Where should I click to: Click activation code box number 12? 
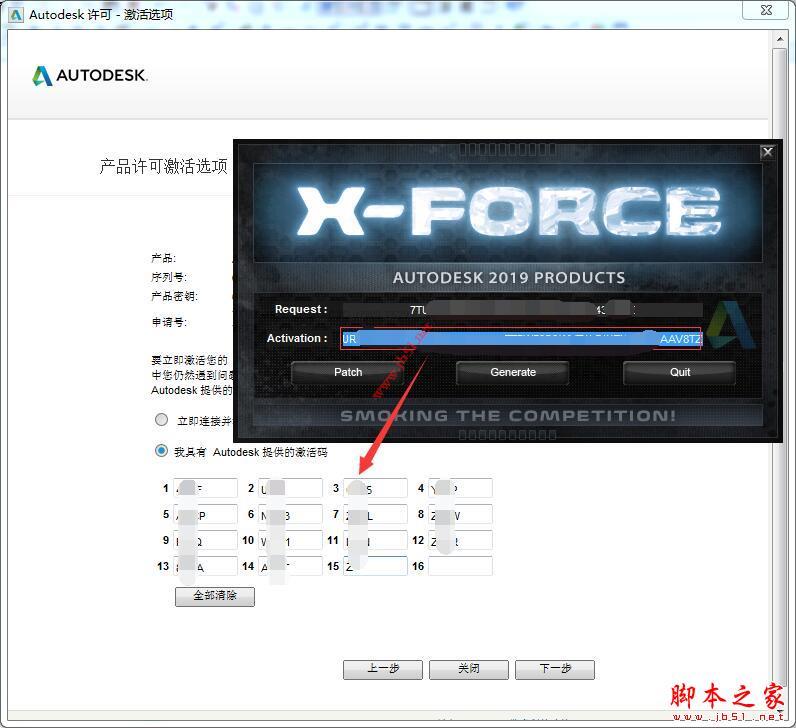pos(460,540)
